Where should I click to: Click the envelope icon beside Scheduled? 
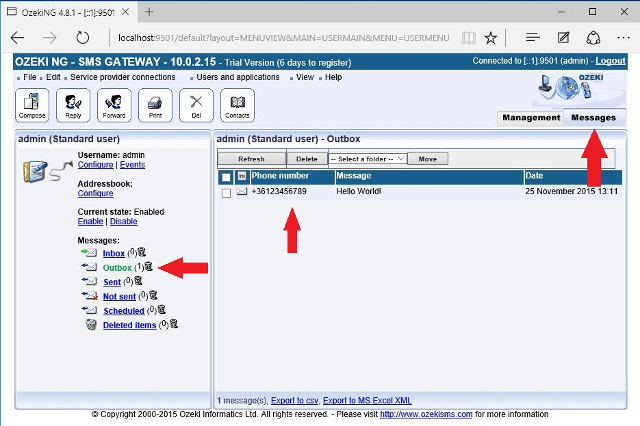click(x=89, y=310)
